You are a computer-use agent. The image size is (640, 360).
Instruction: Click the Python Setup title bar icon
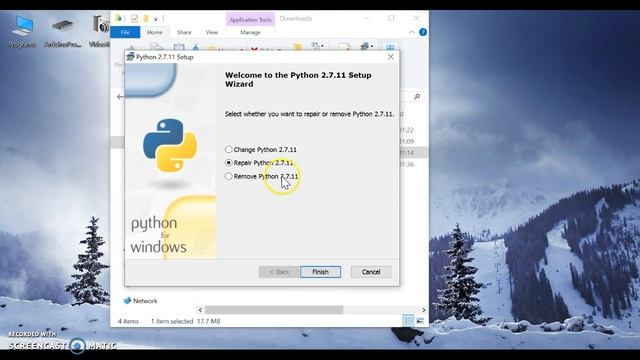pyautogui.click(x=131, y=57)
